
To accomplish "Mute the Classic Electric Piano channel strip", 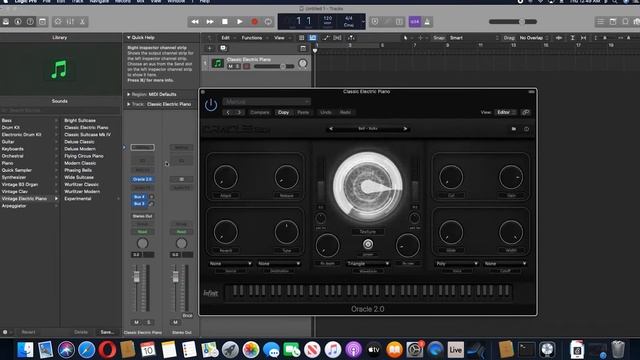I will click(x=137, y=322).
